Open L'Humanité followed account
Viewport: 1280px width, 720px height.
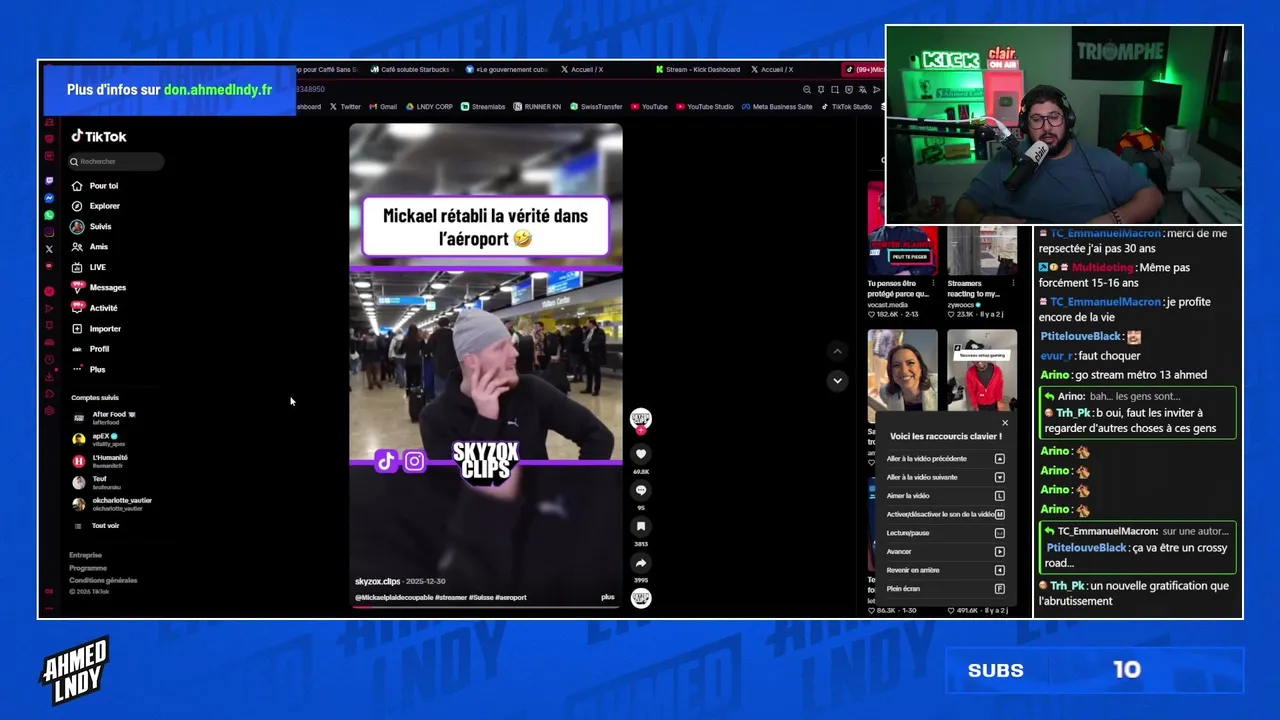pyautogui.click(x=101, y=460)
